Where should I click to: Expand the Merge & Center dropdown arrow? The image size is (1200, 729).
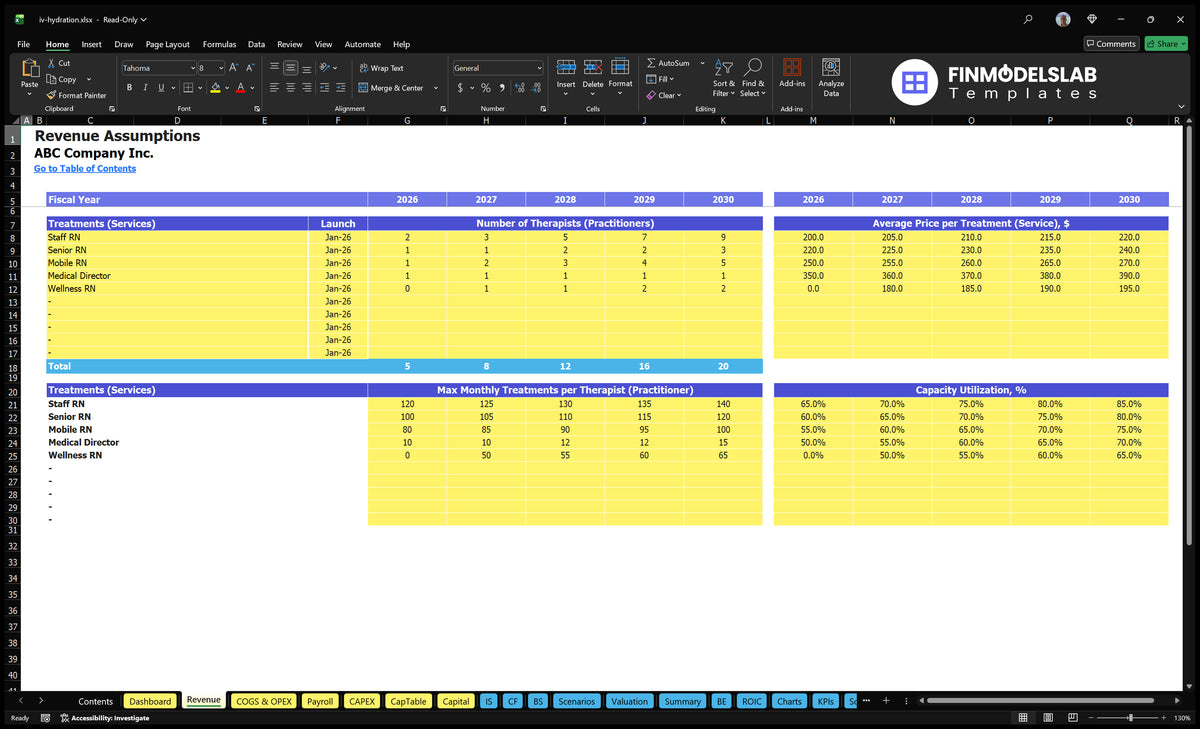[436, 88]
